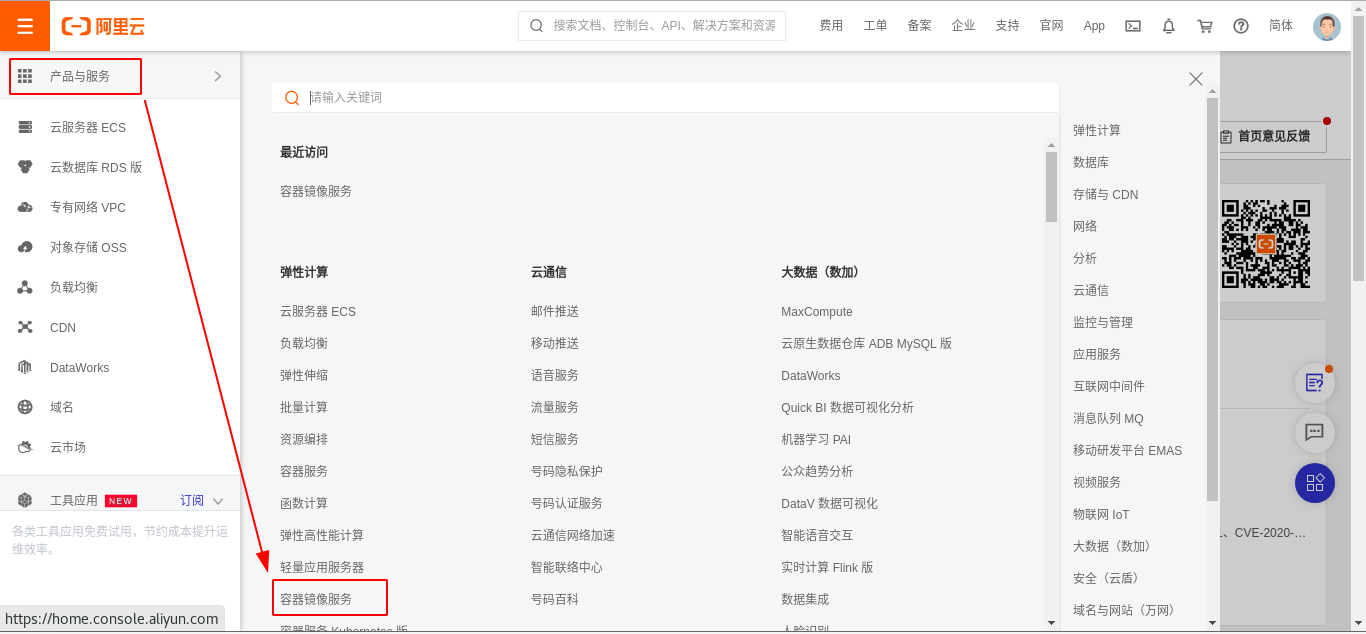The image size is (1366, 634).
Task: Click the VPC cloud icon in sidebar
Action: click(x=25, y=207)
